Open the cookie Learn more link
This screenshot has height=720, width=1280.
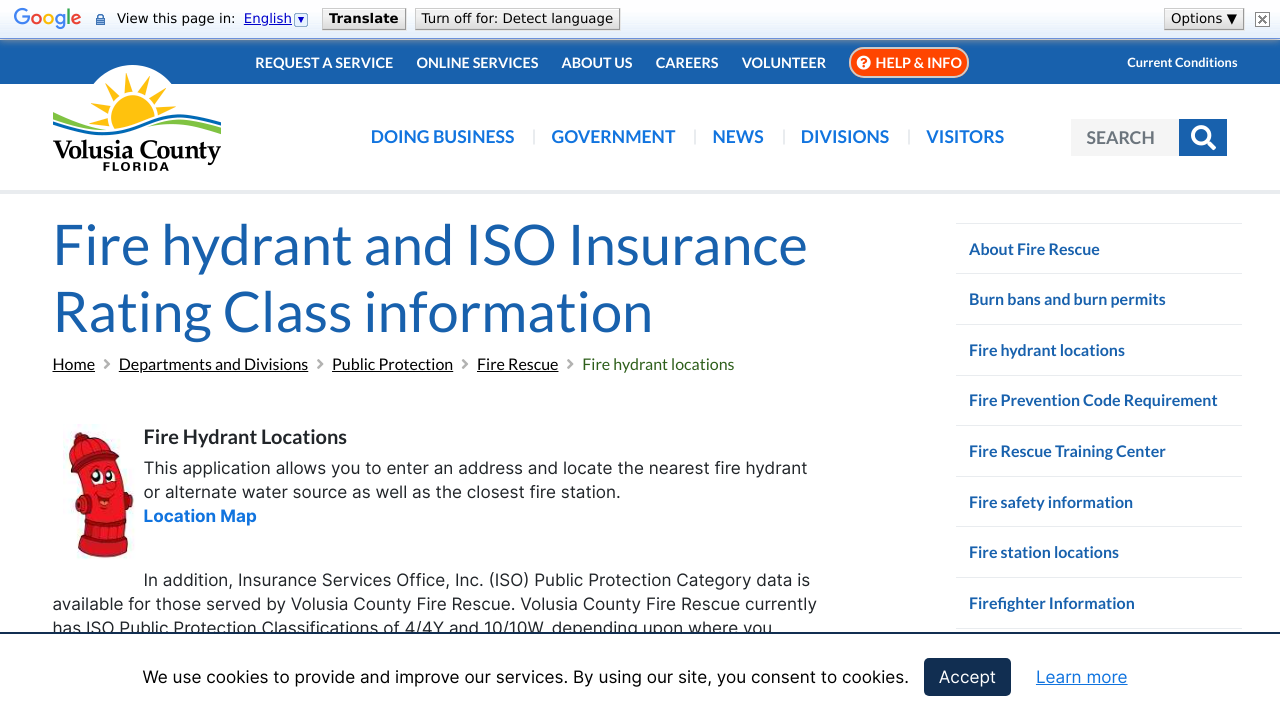pyautogui.click(x=1081, y=677)
